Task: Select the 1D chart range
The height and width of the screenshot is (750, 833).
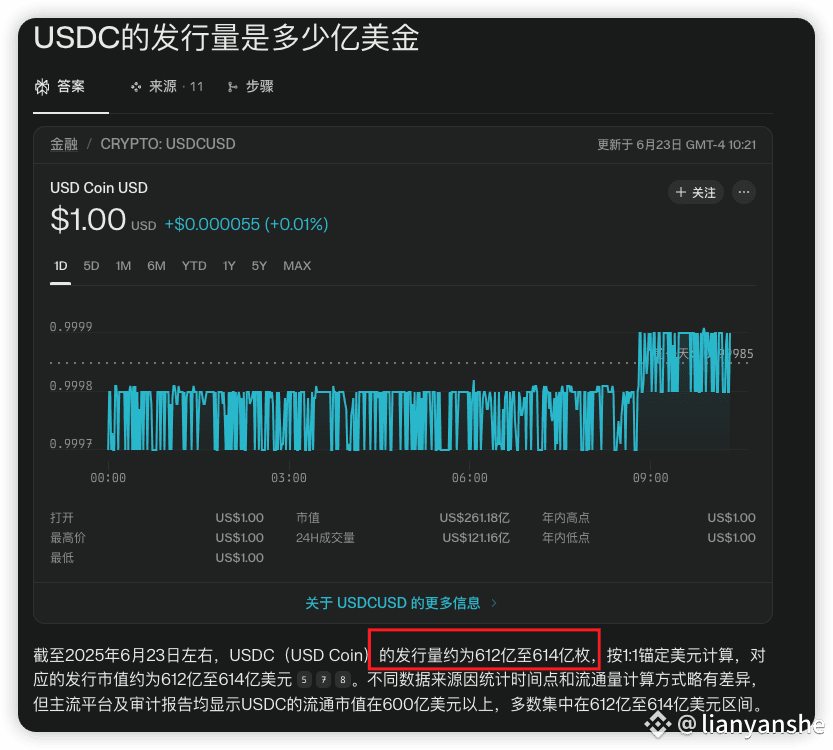Action: point(61,266)
